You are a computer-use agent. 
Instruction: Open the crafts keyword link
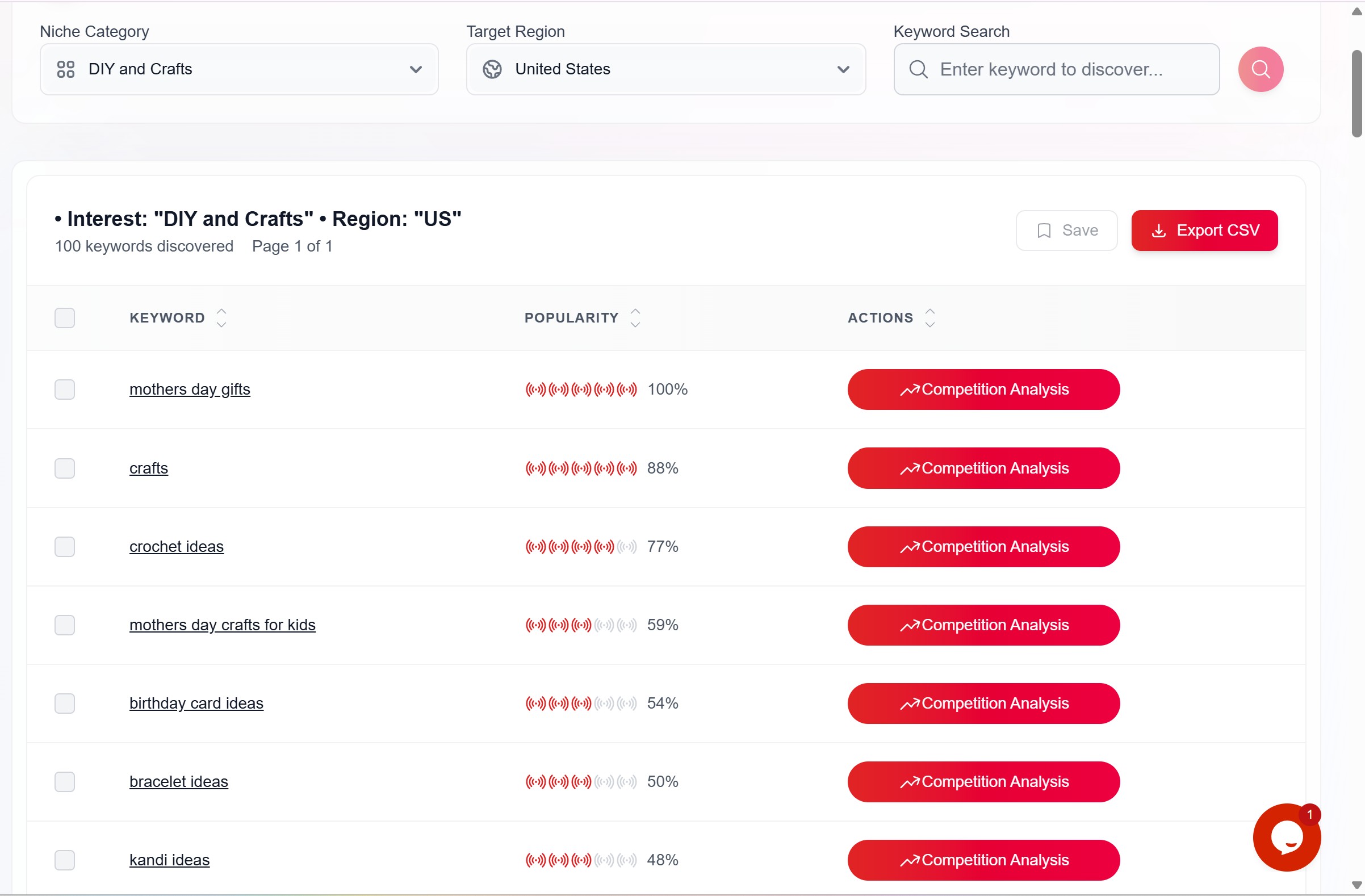[x=149, y=468]
